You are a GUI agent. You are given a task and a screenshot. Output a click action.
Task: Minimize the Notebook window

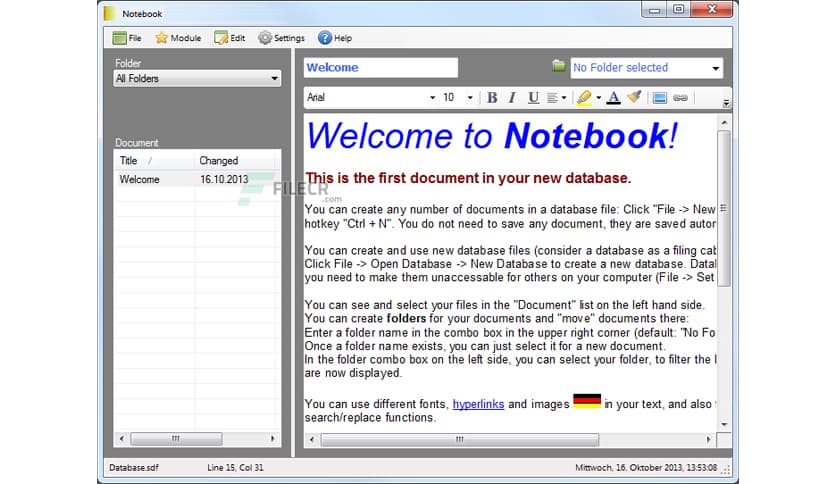655,10
